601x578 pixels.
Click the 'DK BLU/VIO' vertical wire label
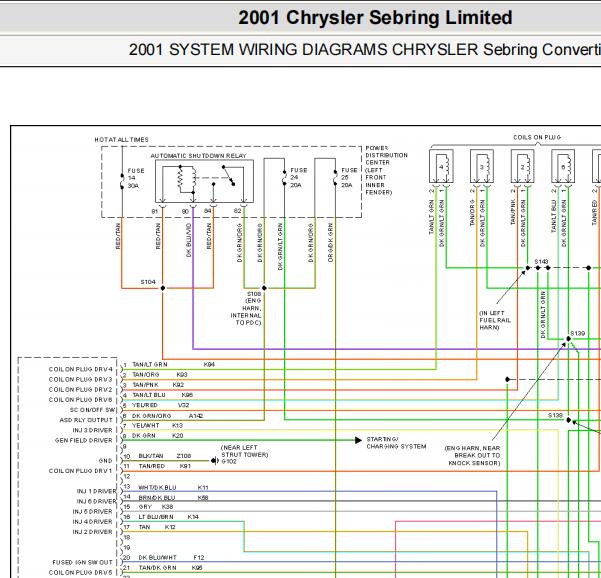point(189,240)
